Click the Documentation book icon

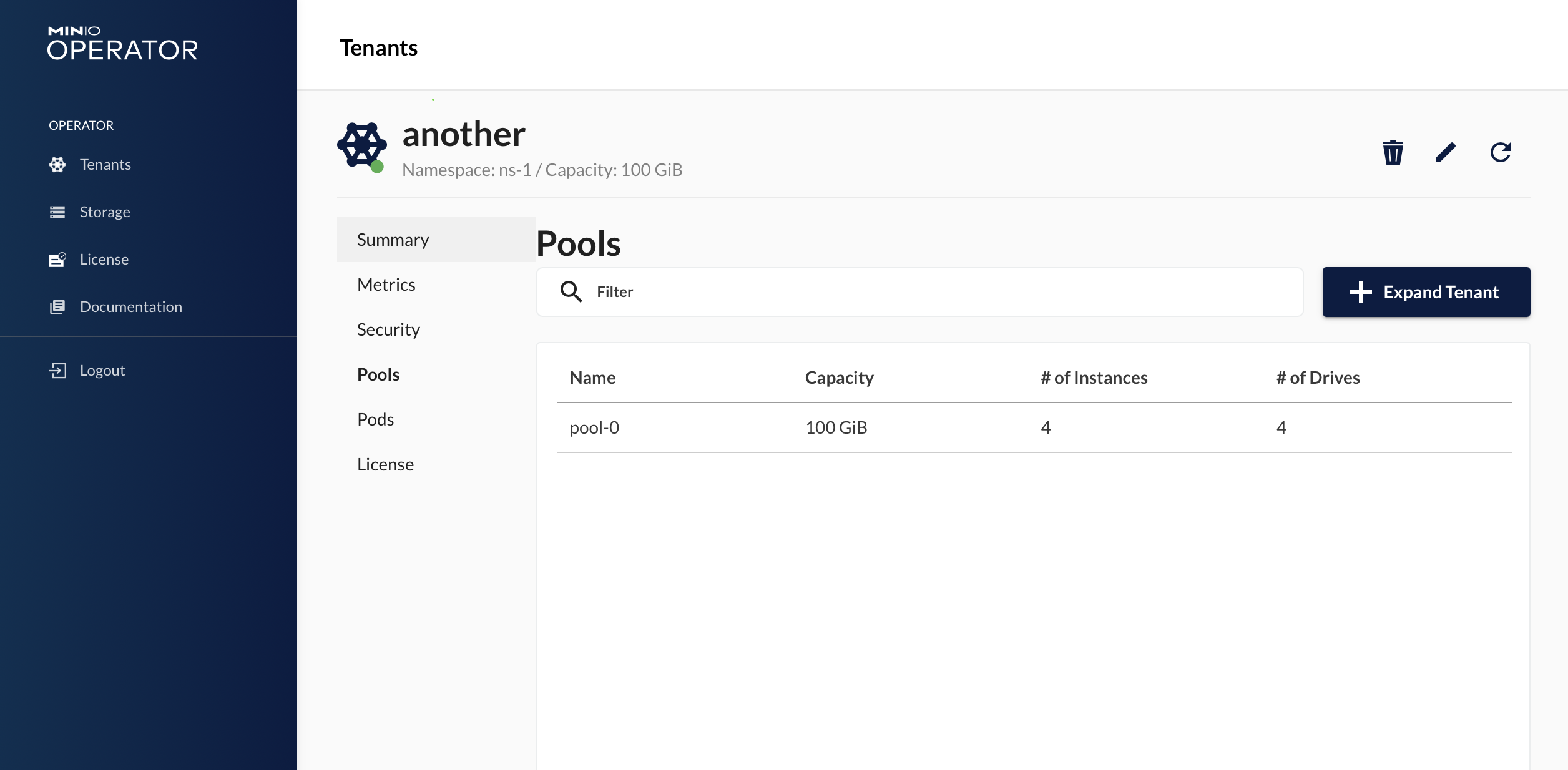tap(57, 307)
